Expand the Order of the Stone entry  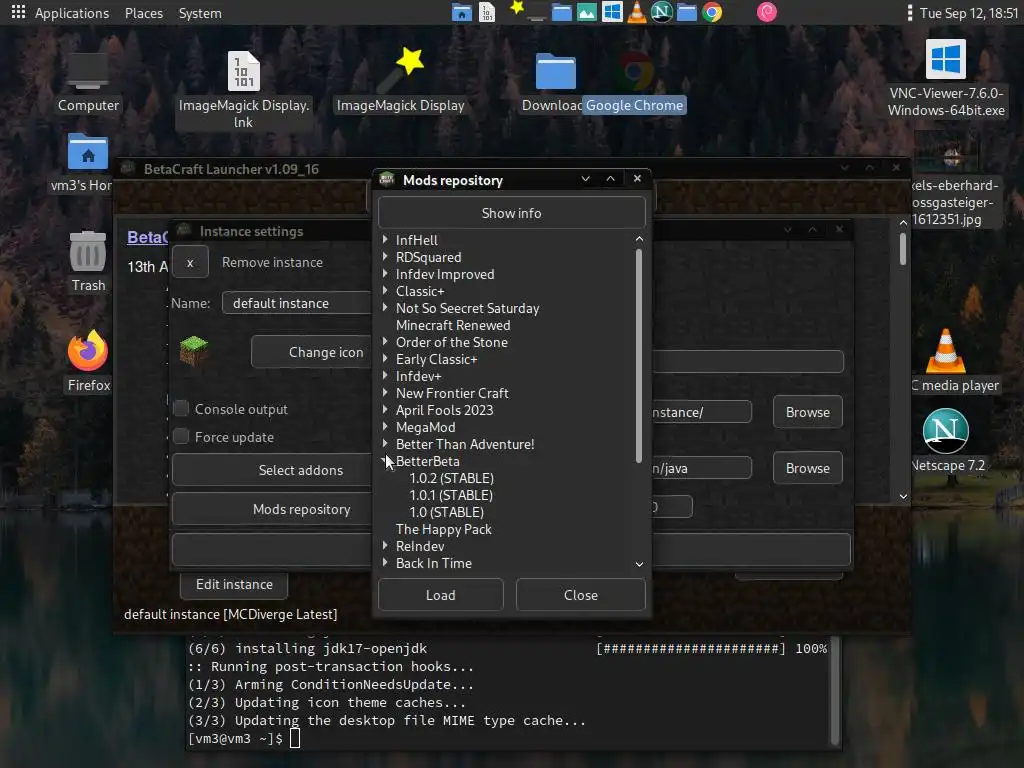pos(385,342)
